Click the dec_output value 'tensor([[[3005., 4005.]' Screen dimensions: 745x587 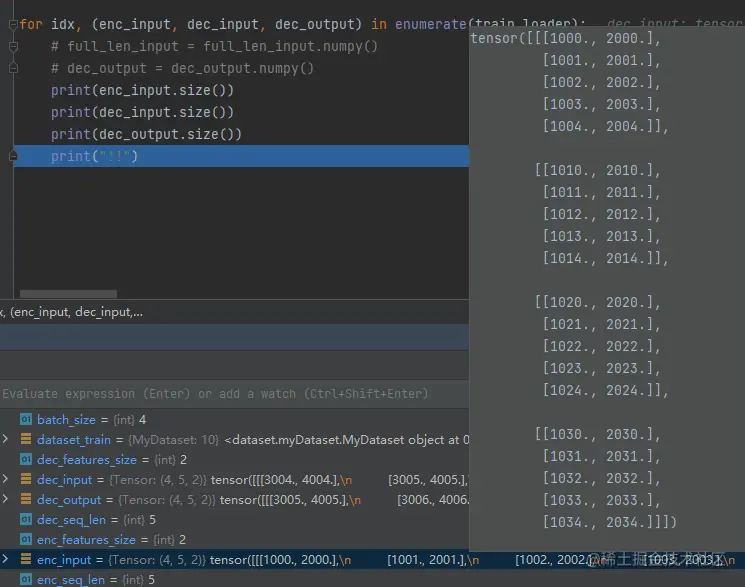pos(284,500)
